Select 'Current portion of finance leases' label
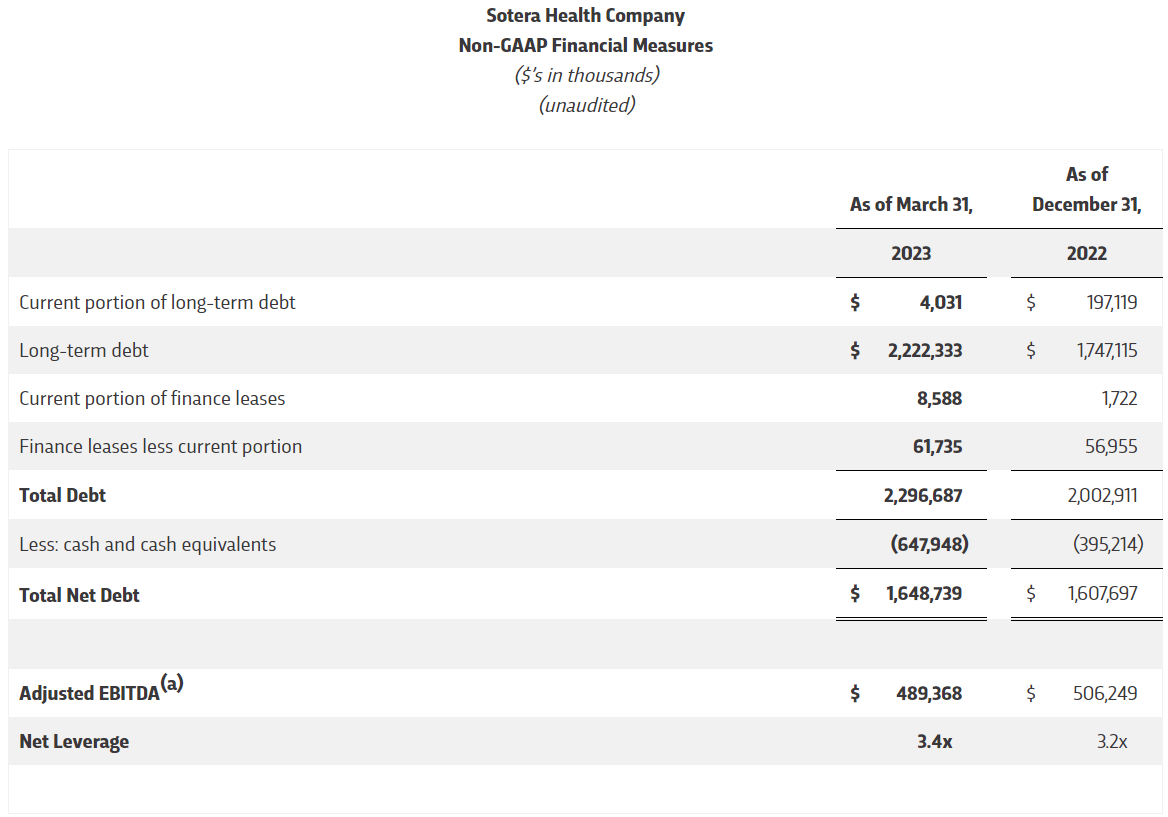The height and width of the screenshot is (817, 1168). coord(152,398)
